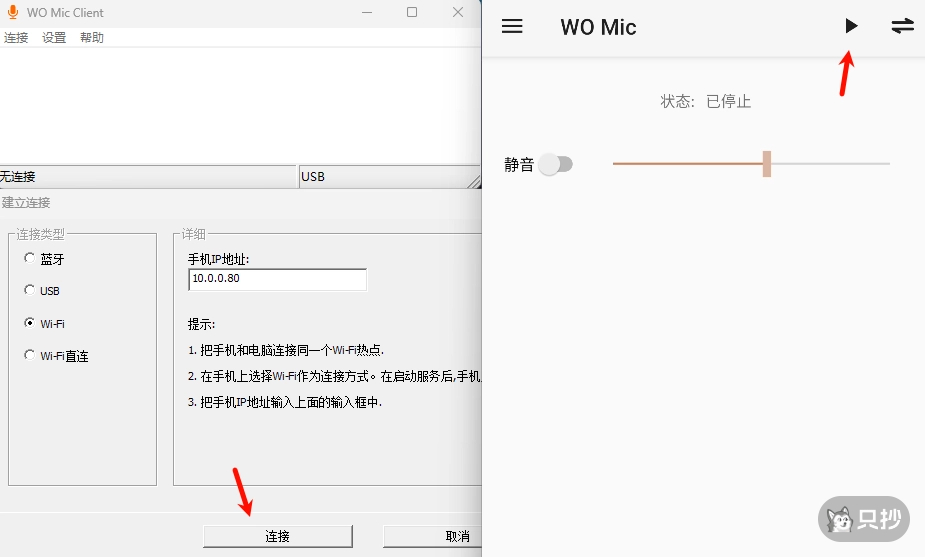This screenshot has width=925, height=557.
Task: Click the 状态: 已停止 status text
Action: click(706, 101)
